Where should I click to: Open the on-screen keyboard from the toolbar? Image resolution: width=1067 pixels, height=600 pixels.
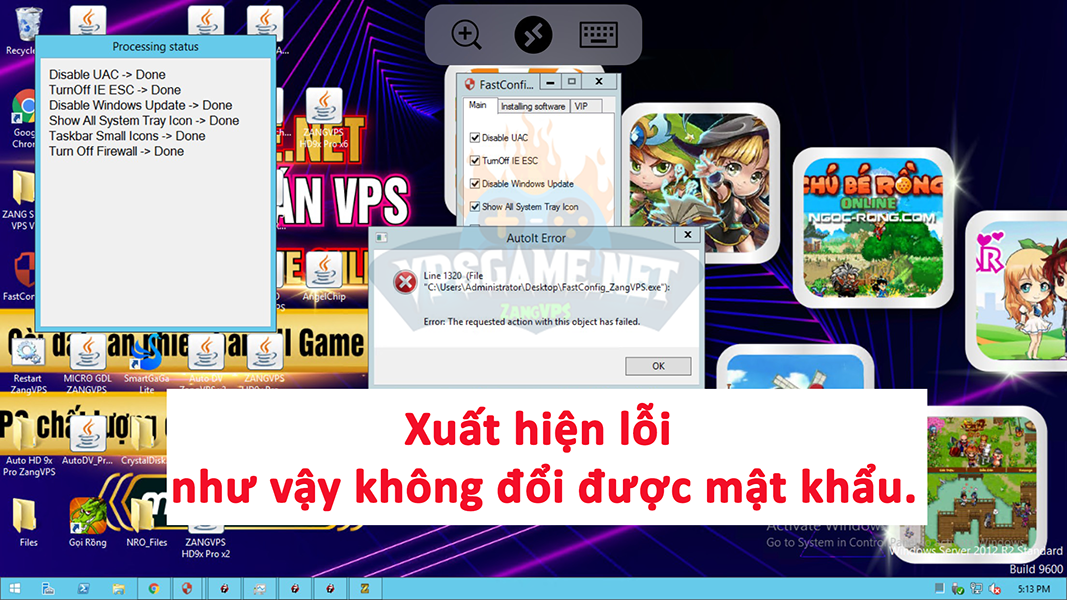point(598,35)
